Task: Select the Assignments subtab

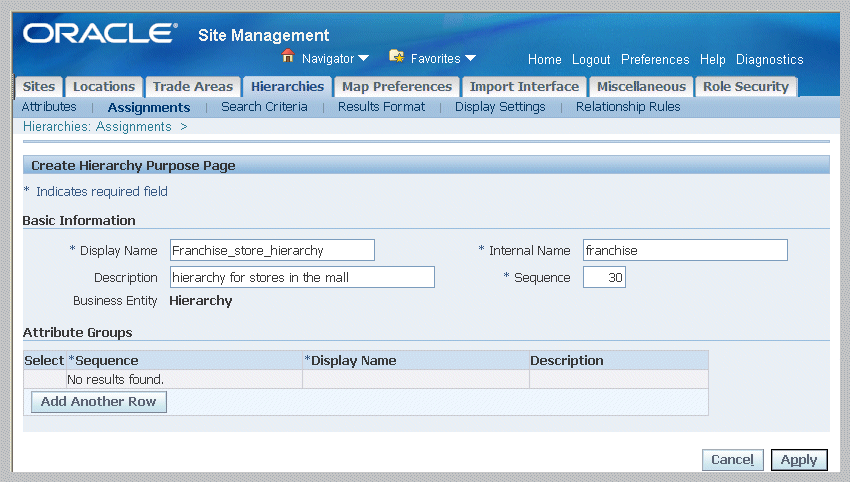Action: pyautogui.click(x=149, y=107)
